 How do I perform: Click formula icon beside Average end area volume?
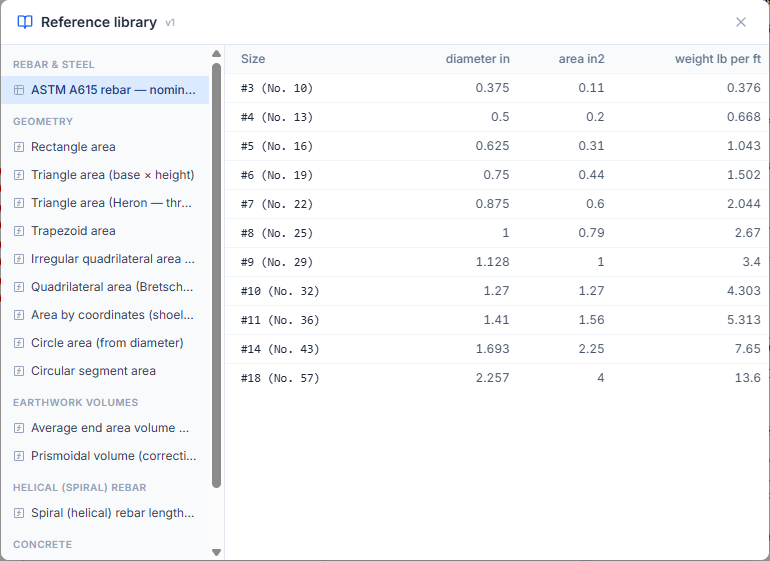pos(19,428)
